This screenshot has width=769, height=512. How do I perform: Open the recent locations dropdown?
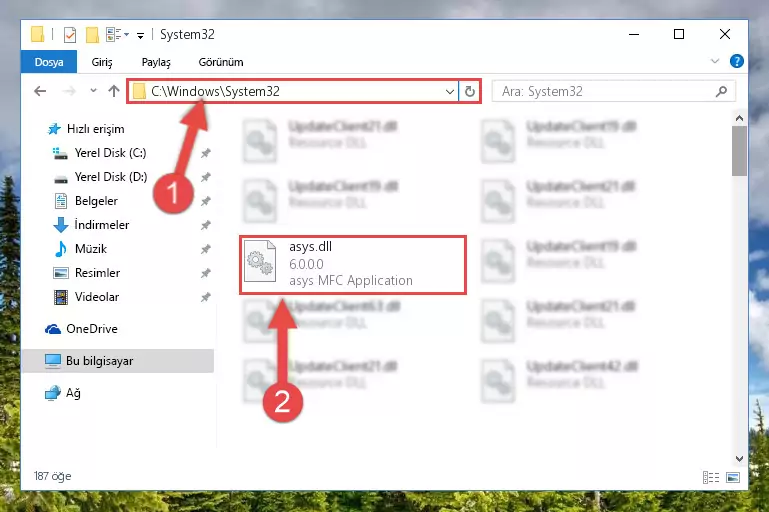(93, 91)
